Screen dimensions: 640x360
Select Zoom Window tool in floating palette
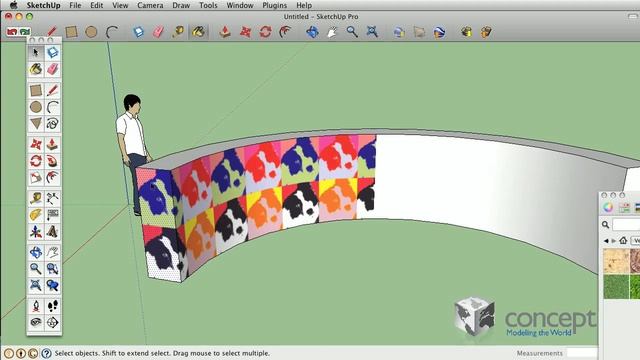[x=53, y=269]
